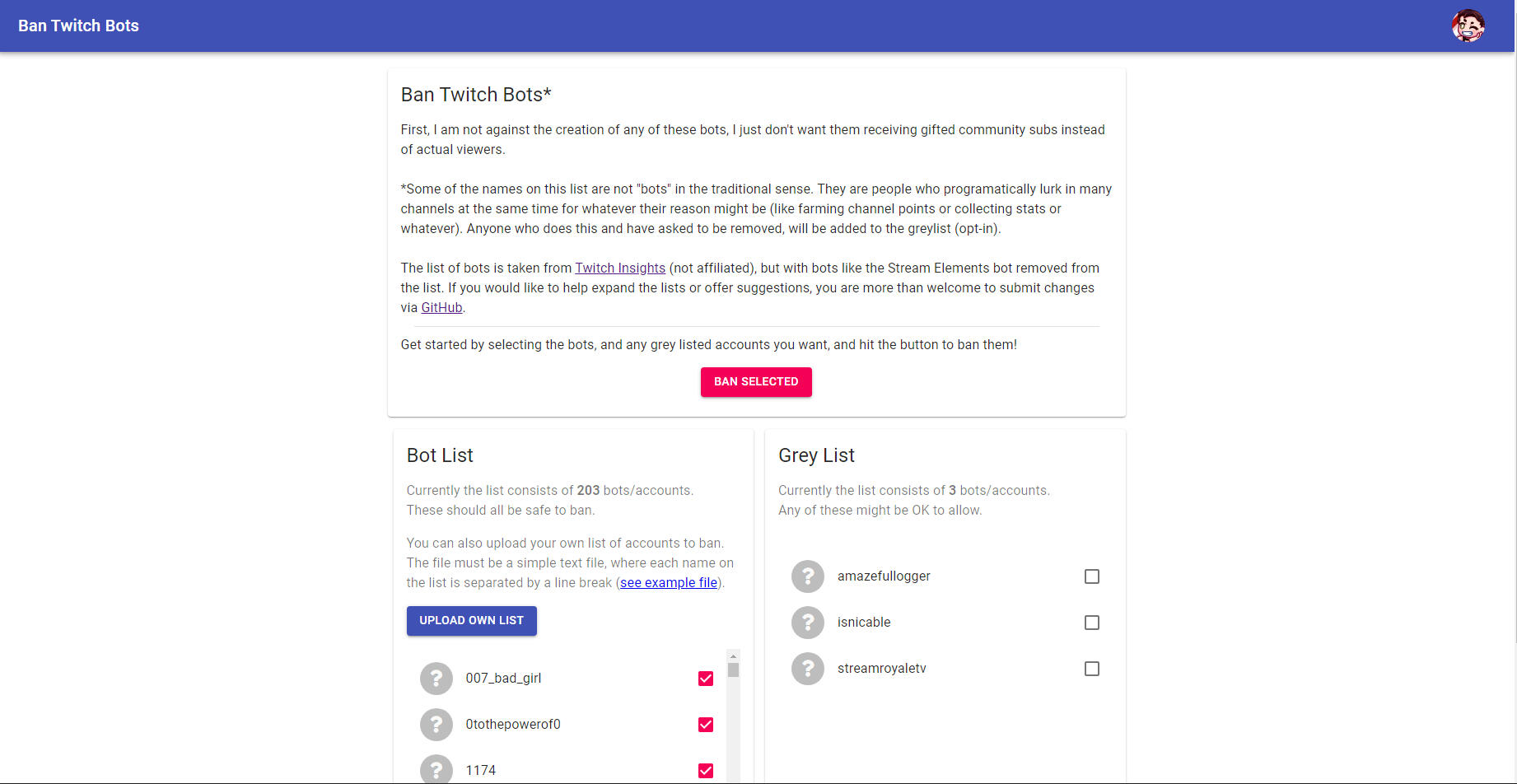
Task: Click the avatar icon beside 0tothepowerof0
Action: pos(436,725)
